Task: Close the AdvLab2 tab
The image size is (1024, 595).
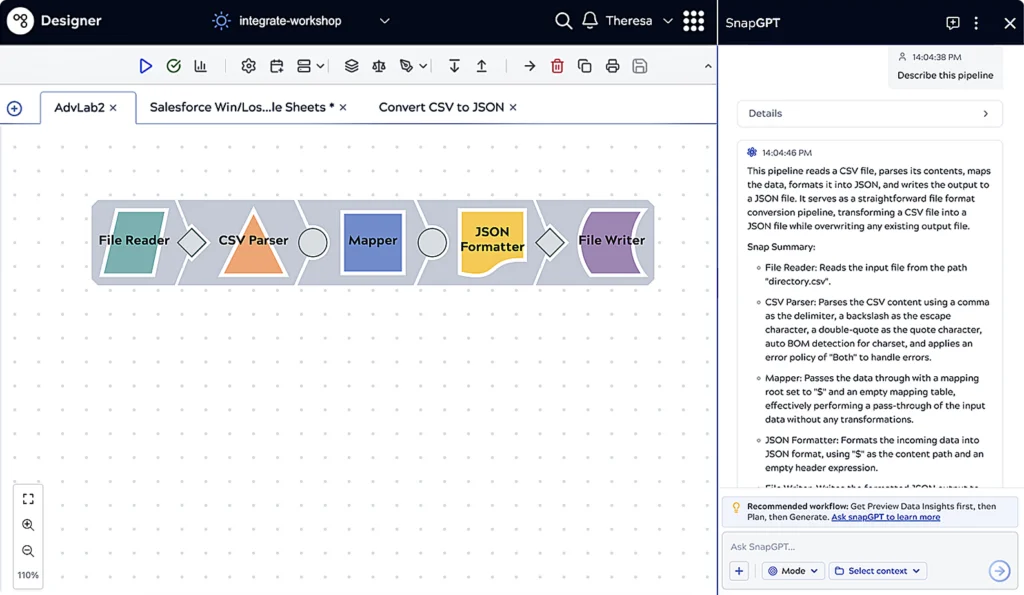Action: [114, 108]
